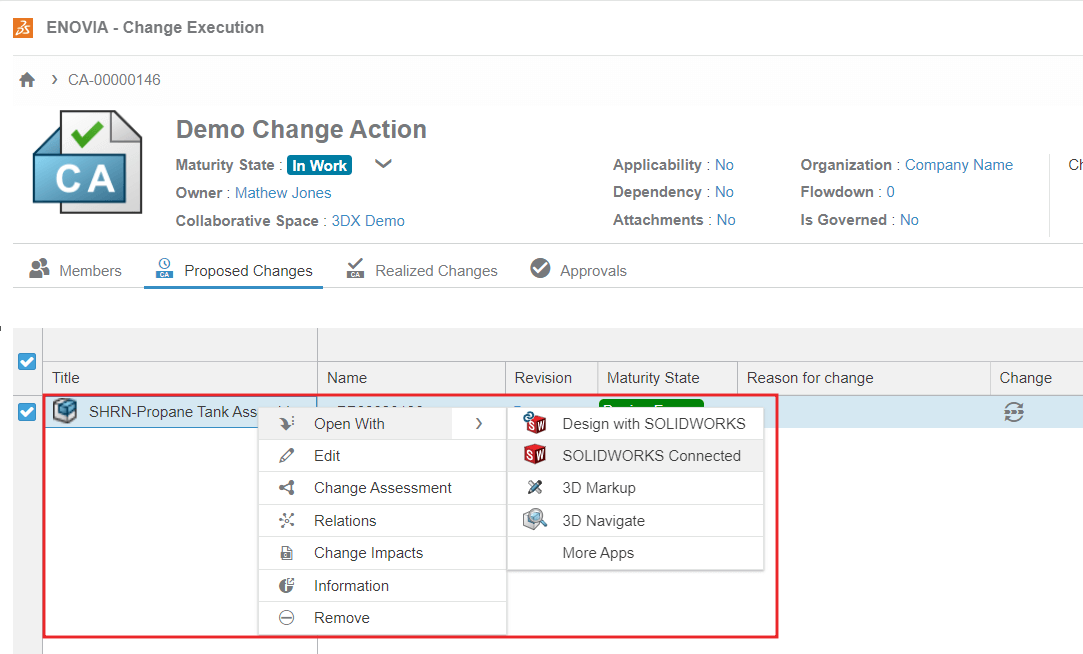Image resolution: width=1083 pixels, height=654 pixels.
Task: Click the Members tab people icon
Action: pyautogui.click(x=39, y=269)
